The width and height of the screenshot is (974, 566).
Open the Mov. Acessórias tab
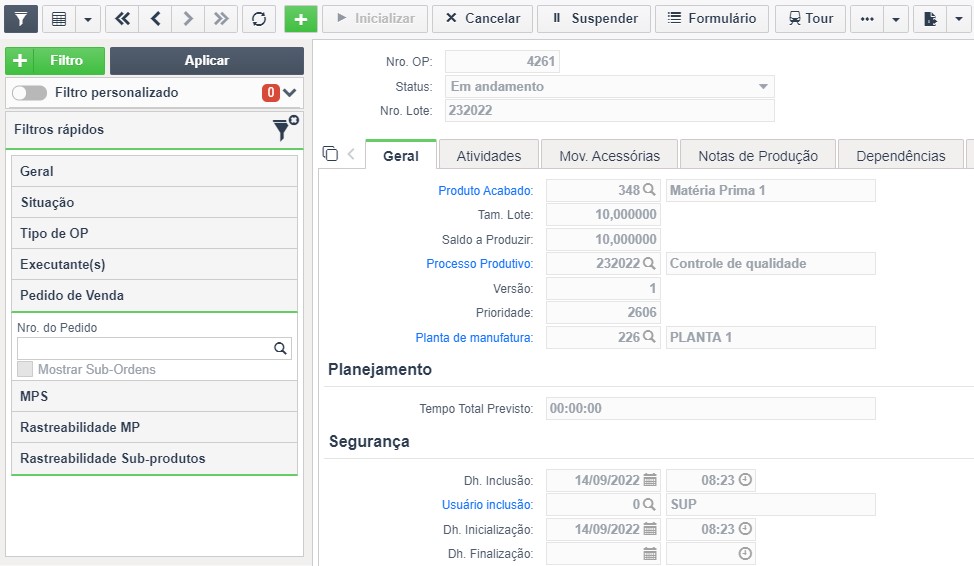[609, 156]
